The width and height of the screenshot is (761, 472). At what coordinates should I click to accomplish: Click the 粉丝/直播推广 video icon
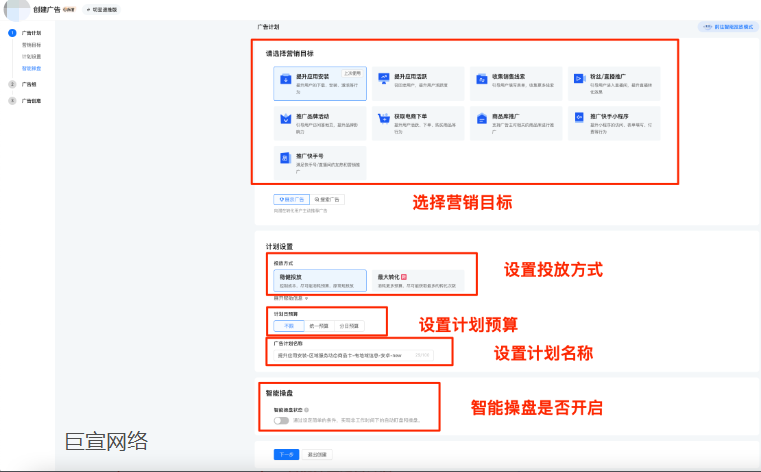579,79
